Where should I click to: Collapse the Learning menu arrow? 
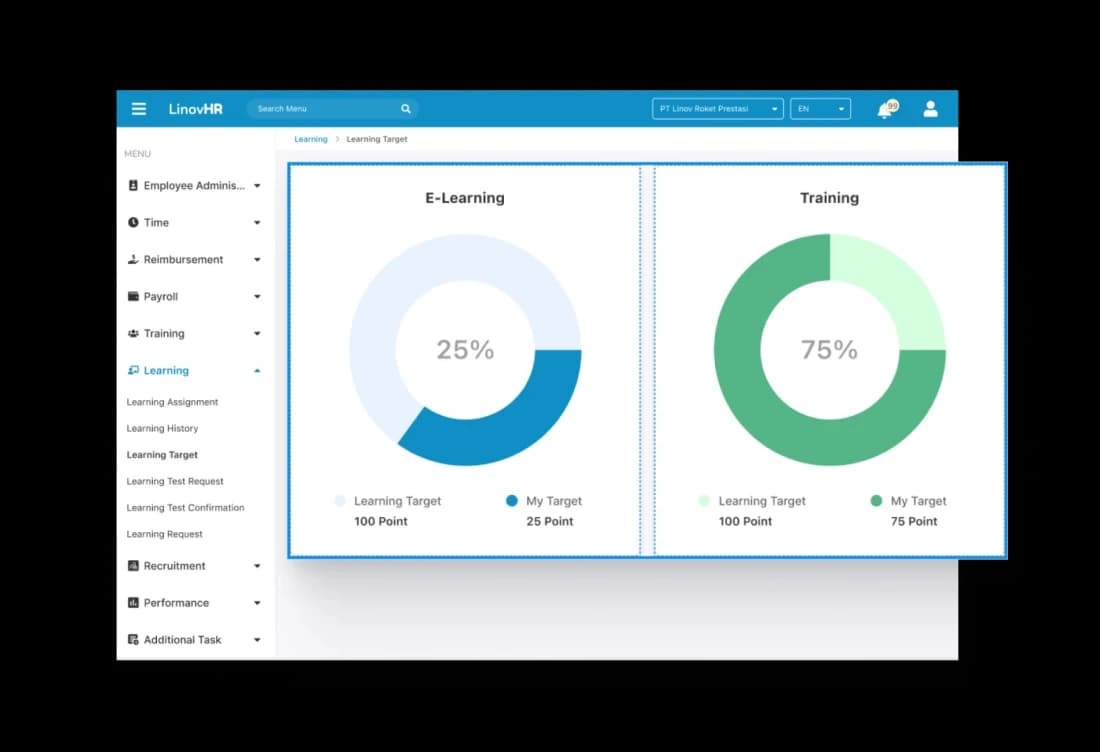pyautogui.click(x=257, y=370)
